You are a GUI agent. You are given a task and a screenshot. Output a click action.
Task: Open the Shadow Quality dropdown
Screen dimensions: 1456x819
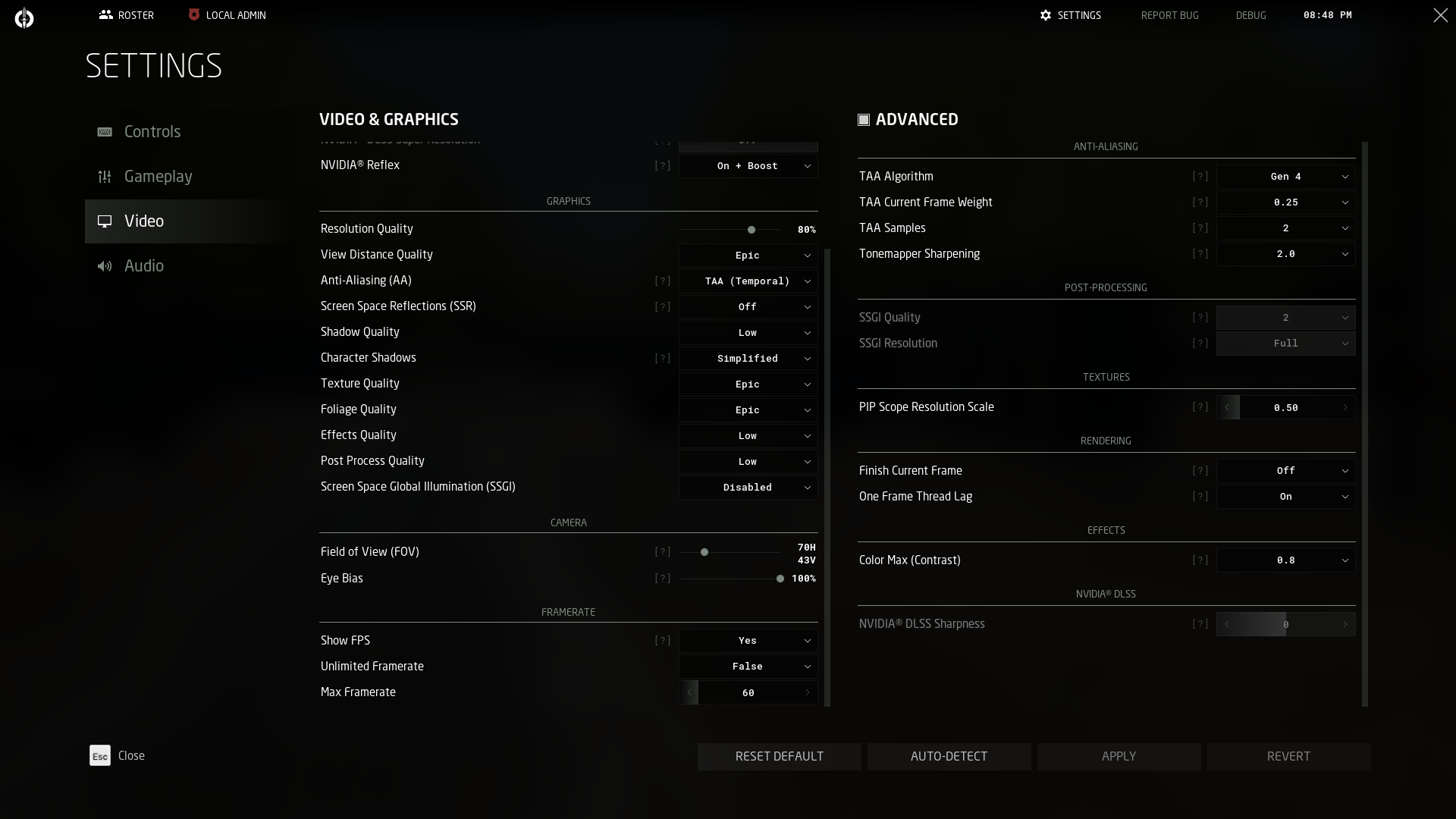click(748, 333)
